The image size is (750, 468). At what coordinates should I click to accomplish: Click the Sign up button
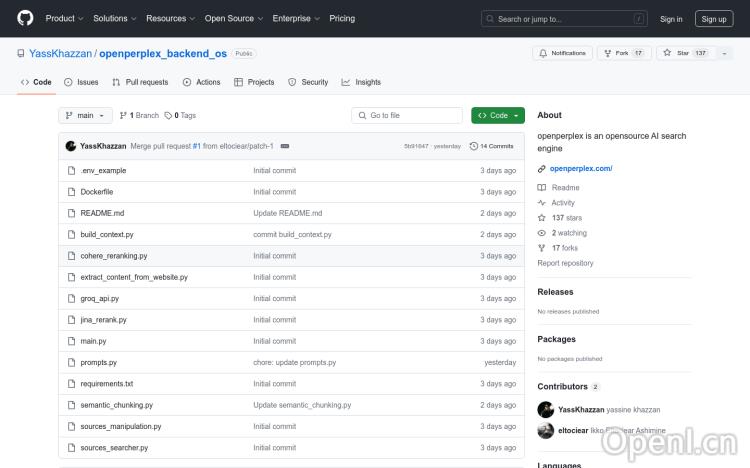pos(714,19)
